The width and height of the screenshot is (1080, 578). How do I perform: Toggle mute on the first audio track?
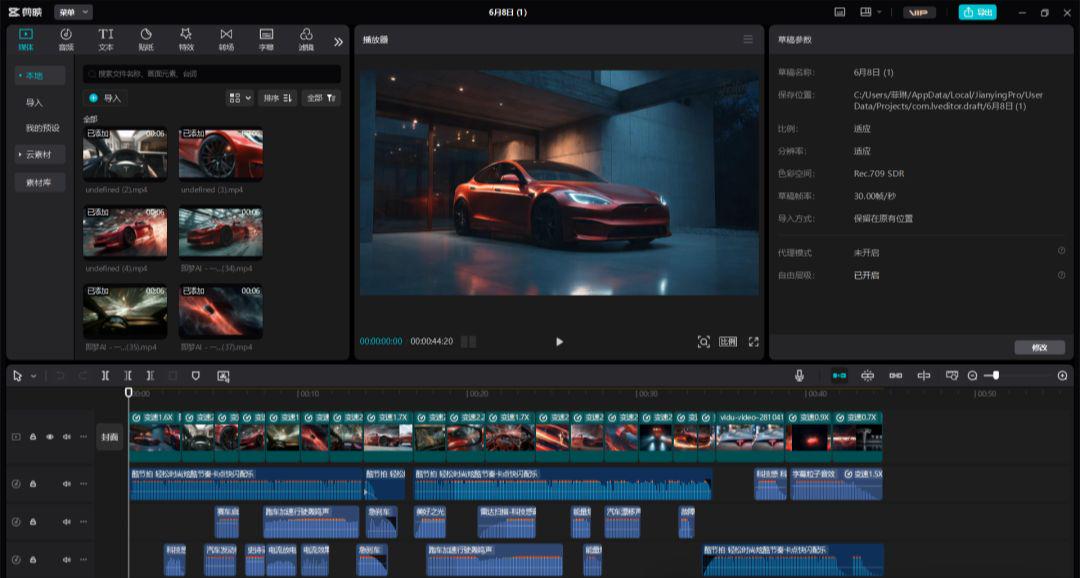[x=65, y=484]
